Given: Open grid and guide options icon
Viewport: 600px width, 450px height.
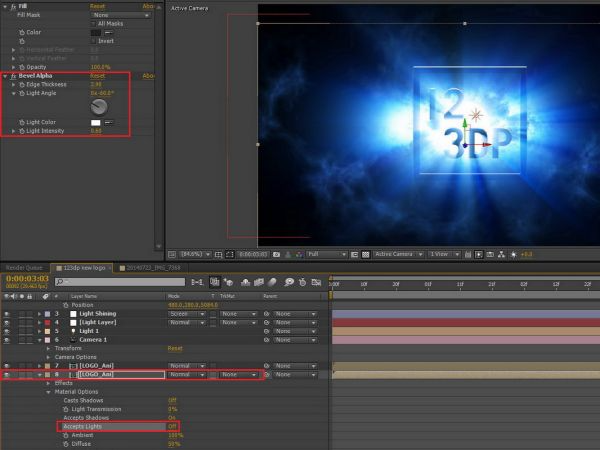Looking at the screenshot, I should tap(218, 254).
